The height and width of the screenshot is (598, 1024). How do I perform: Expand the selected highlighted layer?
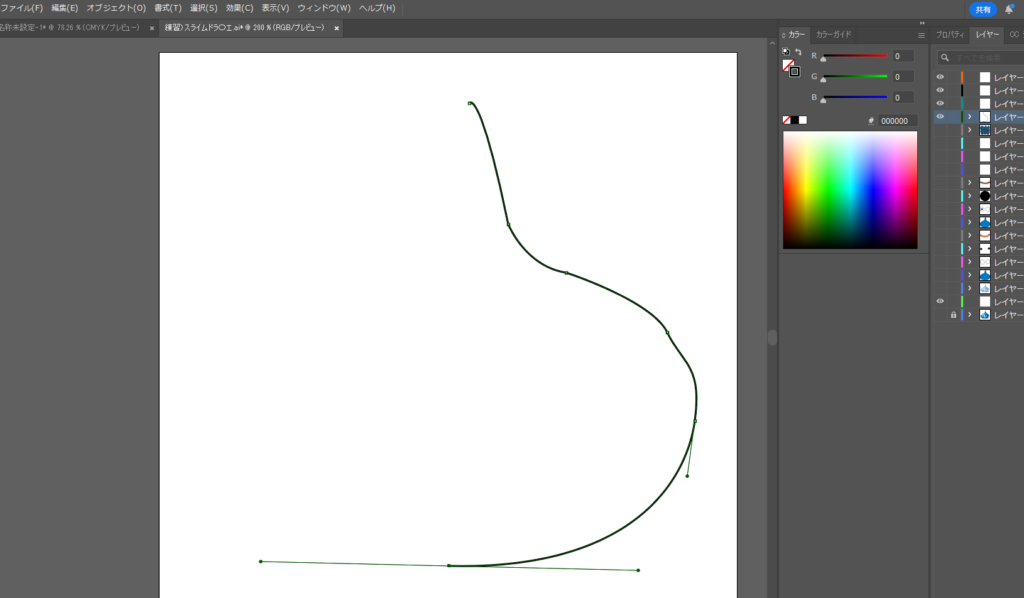click(969, 117)
